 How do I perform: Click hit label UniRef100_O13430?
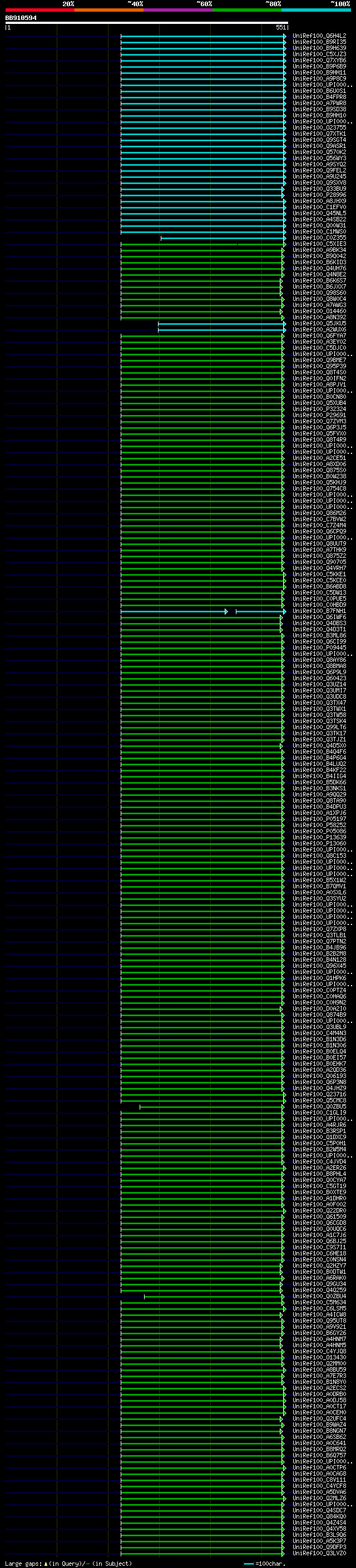319,1357
